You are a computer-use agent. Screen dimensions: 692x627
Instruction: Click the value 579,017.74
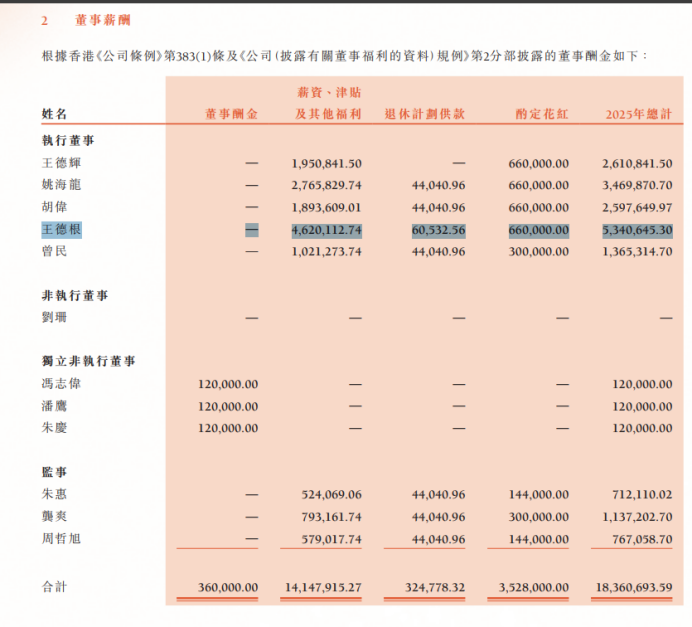pos(331,540)
